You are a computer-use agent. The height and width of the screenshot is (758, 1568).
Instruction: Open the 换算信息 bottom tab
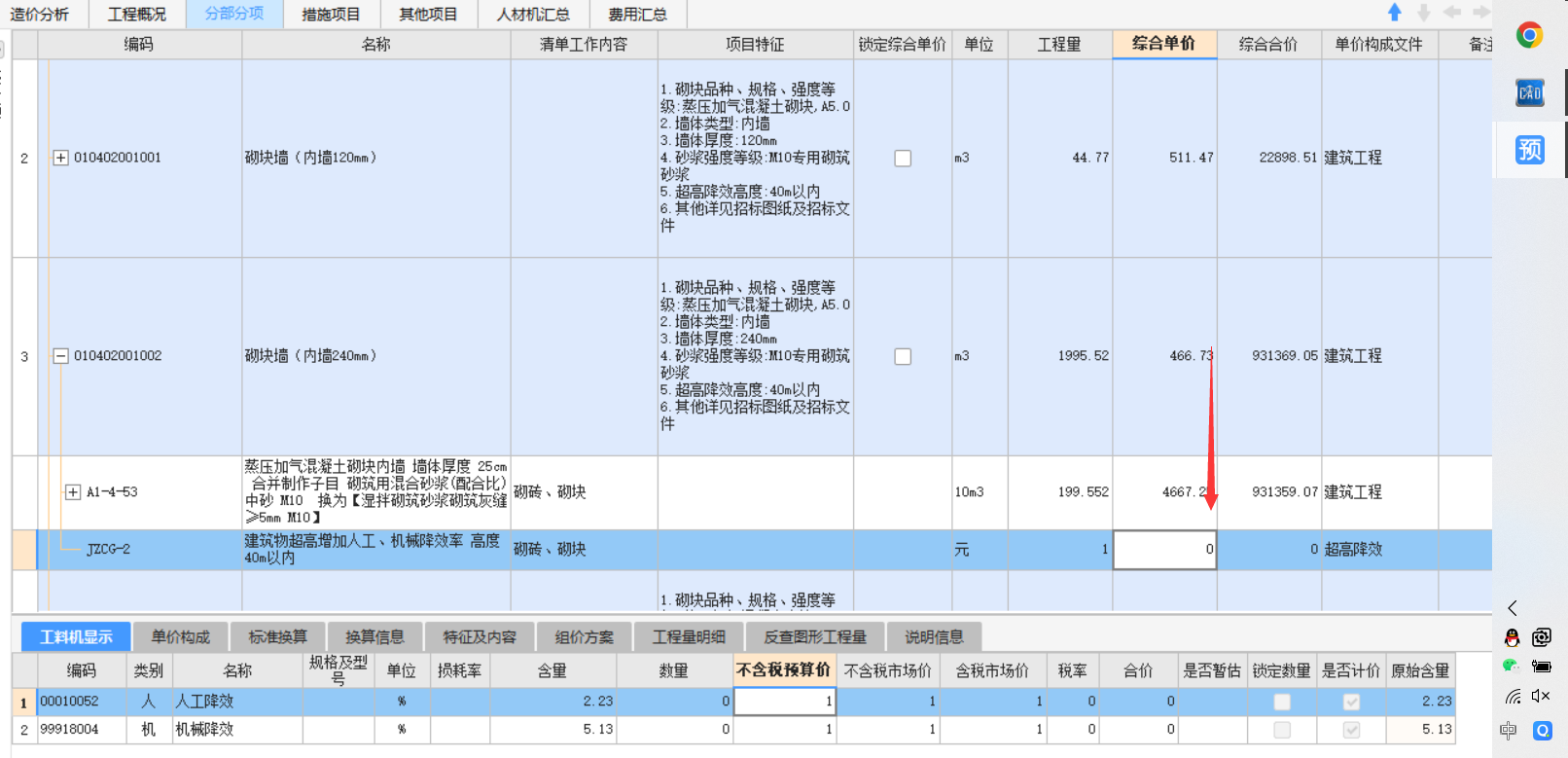pos(375,637)
